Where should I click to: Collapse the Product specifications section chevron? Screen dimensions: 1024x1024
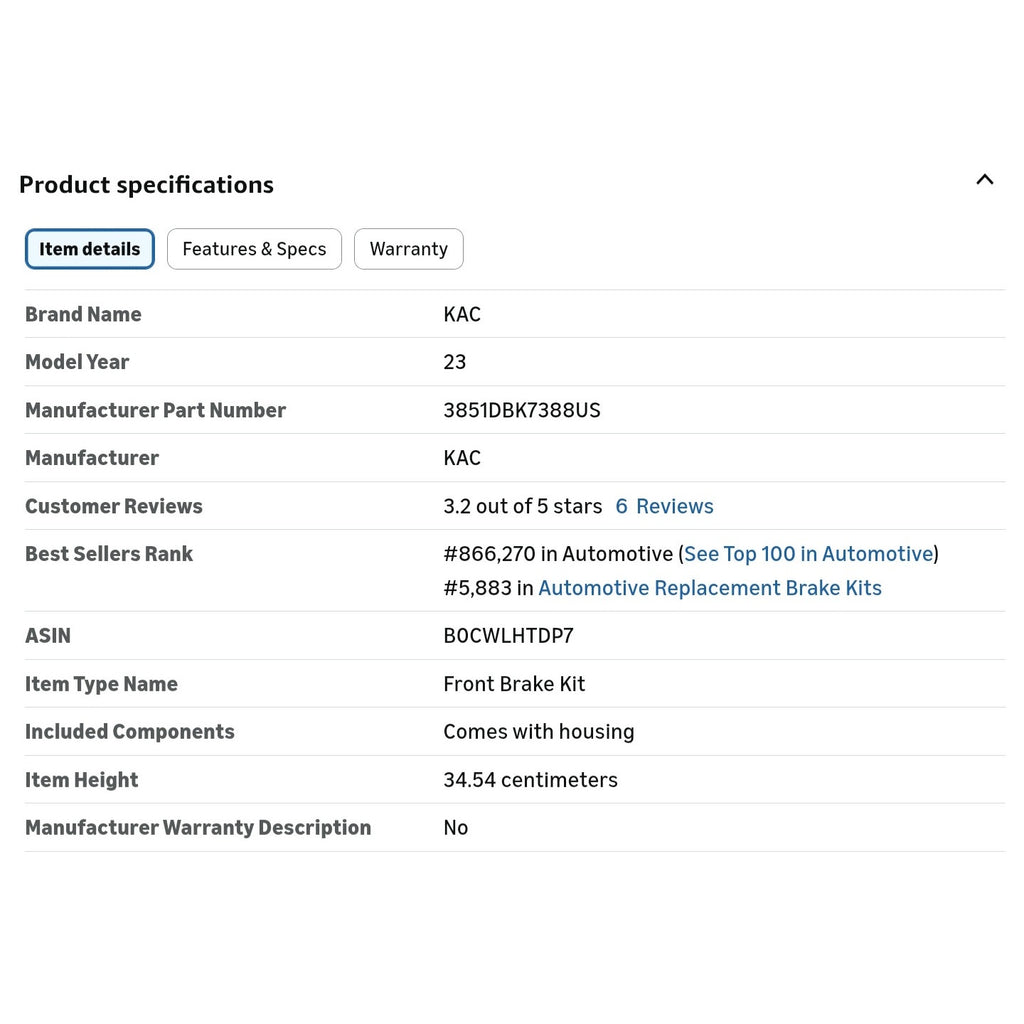coord(984,180)
